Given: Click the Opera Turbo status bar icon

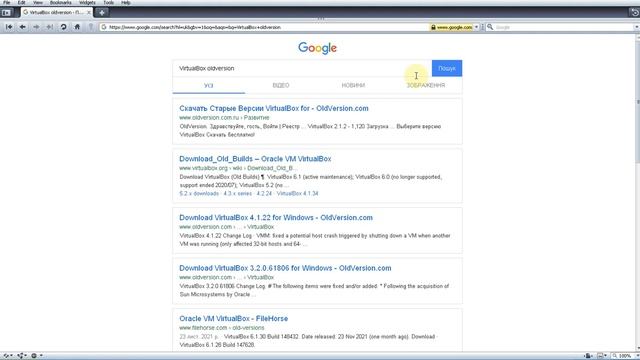Looking at the screenshot, I should [x=34, y=356].
